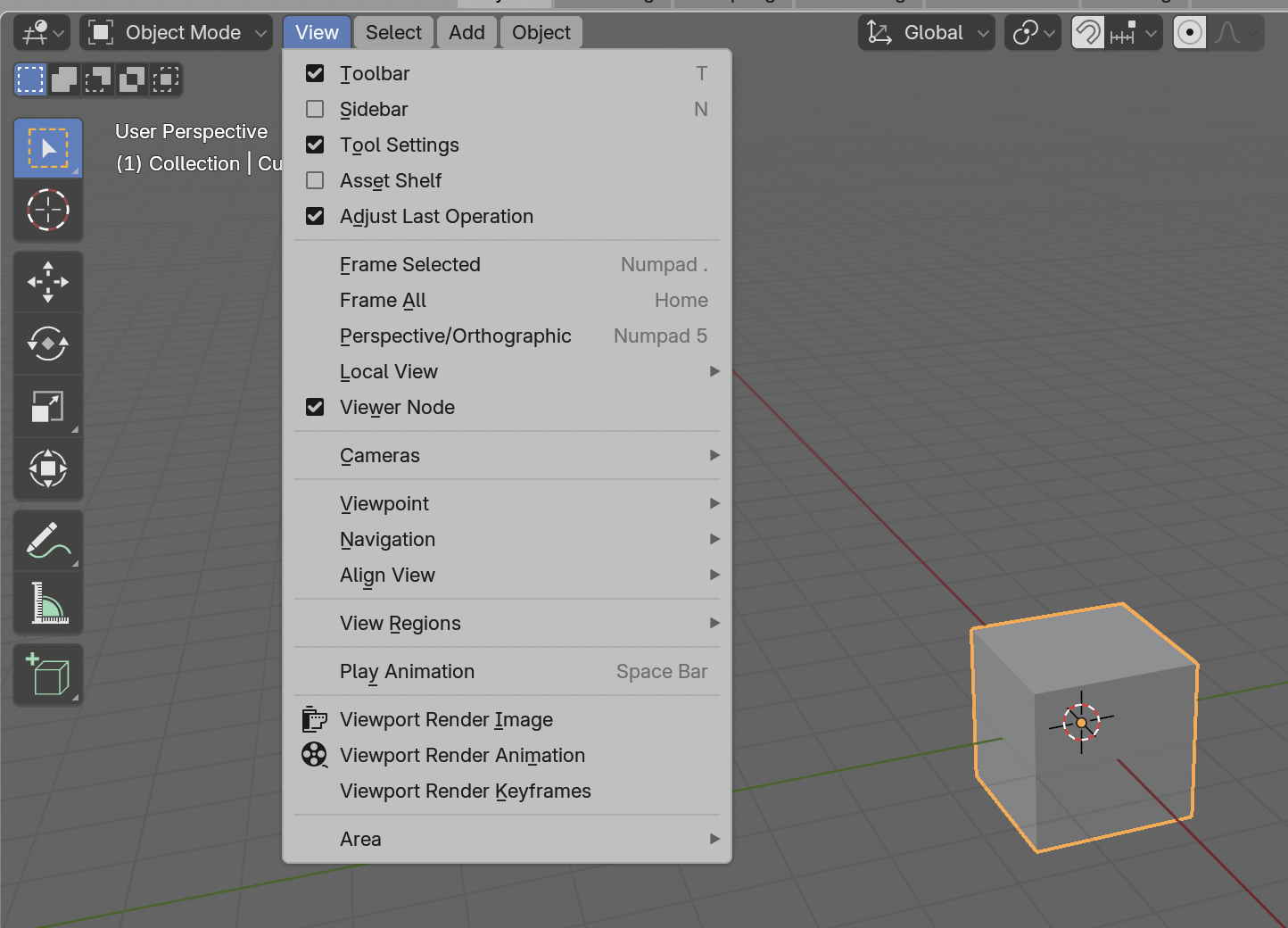Expand the Local View submenu
This screenshot has height=928, width=1288.
click(x=507, y=371)
